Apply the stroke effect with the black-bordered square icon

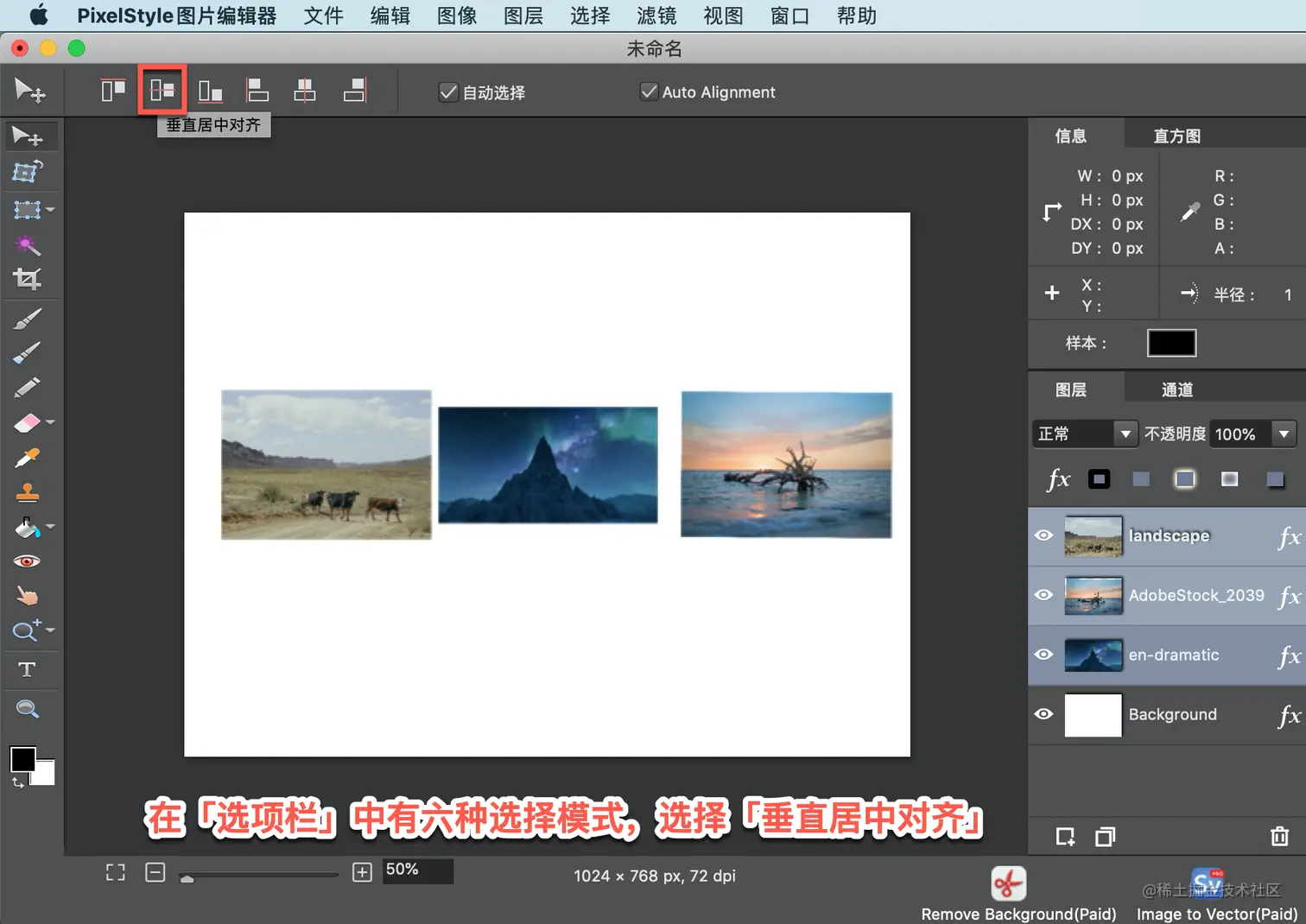coord(1099,479)
